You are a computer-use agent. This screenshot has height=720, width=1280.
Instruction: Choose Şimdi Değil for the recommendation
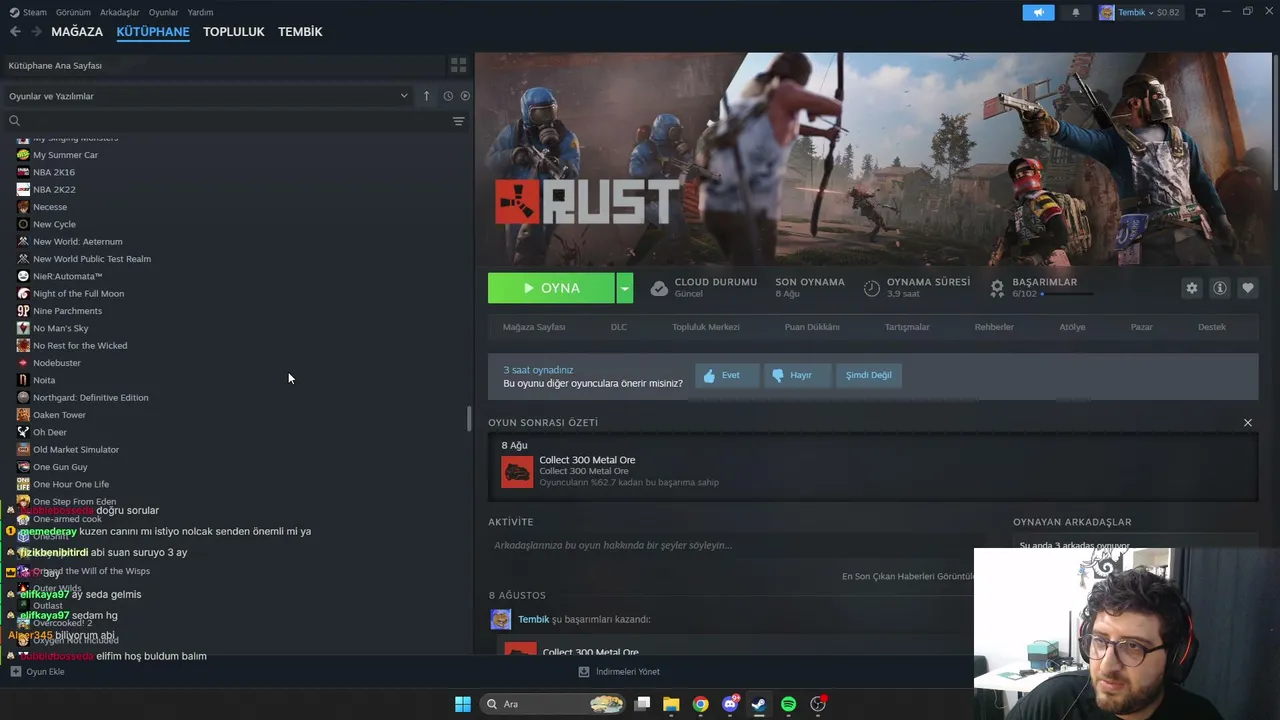tap(868, 376)
